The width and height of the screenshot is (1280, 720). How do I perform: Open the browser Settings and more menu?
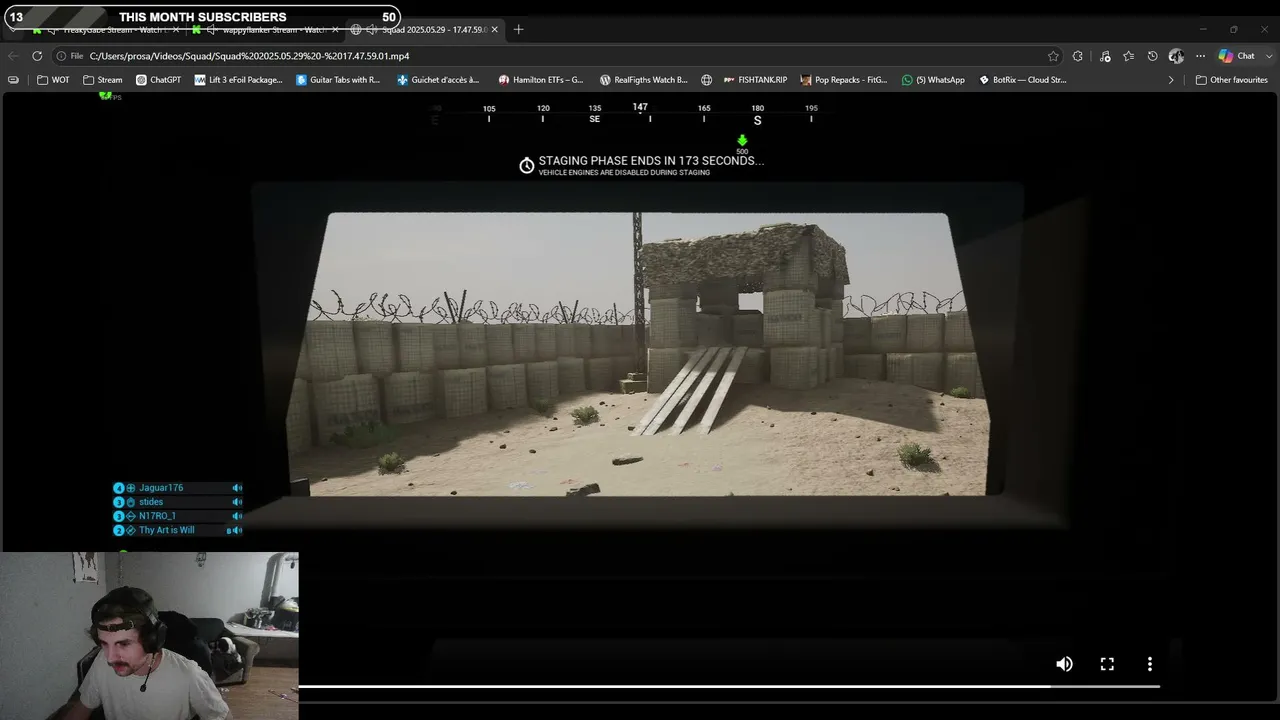pyautogui.click(x=1200, y=56)
